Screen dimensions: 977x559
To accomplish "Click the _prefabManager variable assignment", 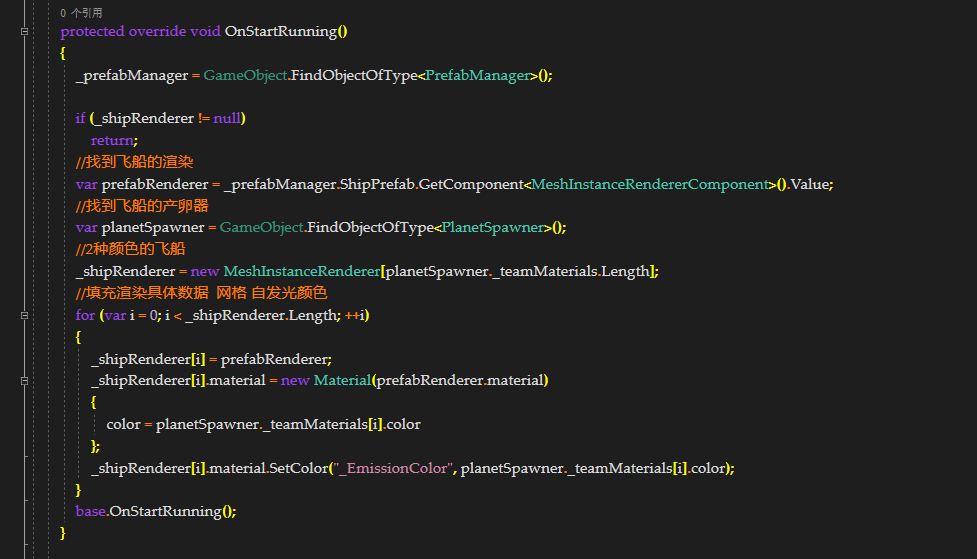I will (132, 75).
